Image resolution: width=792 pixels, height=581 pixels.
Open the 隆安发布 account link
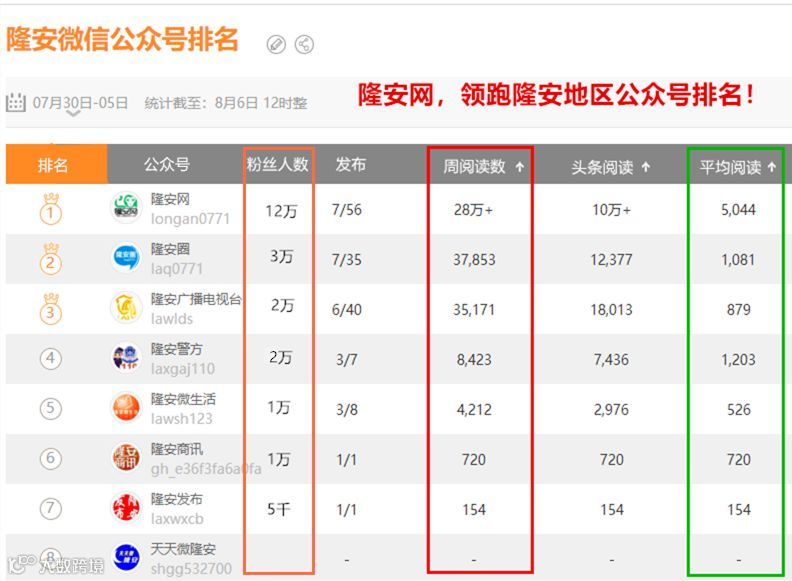(177, 499)
